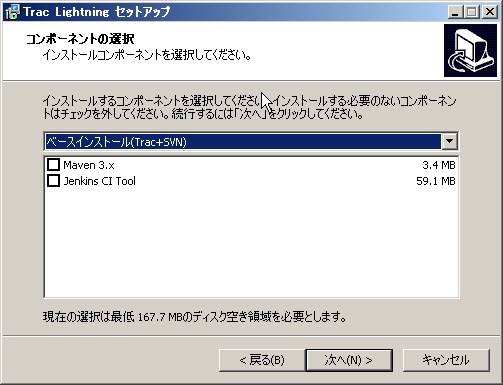Check the Jenkins CI Tool component
The height and width of the screenshot is (385, 503).
[53, 181]
